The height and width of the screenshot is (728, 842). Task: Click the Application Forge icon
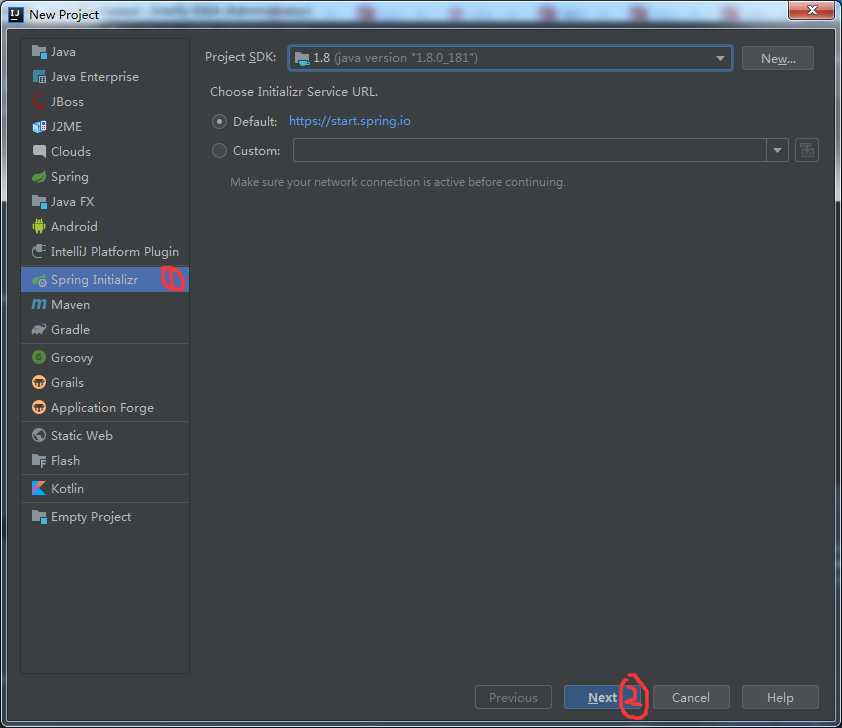coord(39,407)
